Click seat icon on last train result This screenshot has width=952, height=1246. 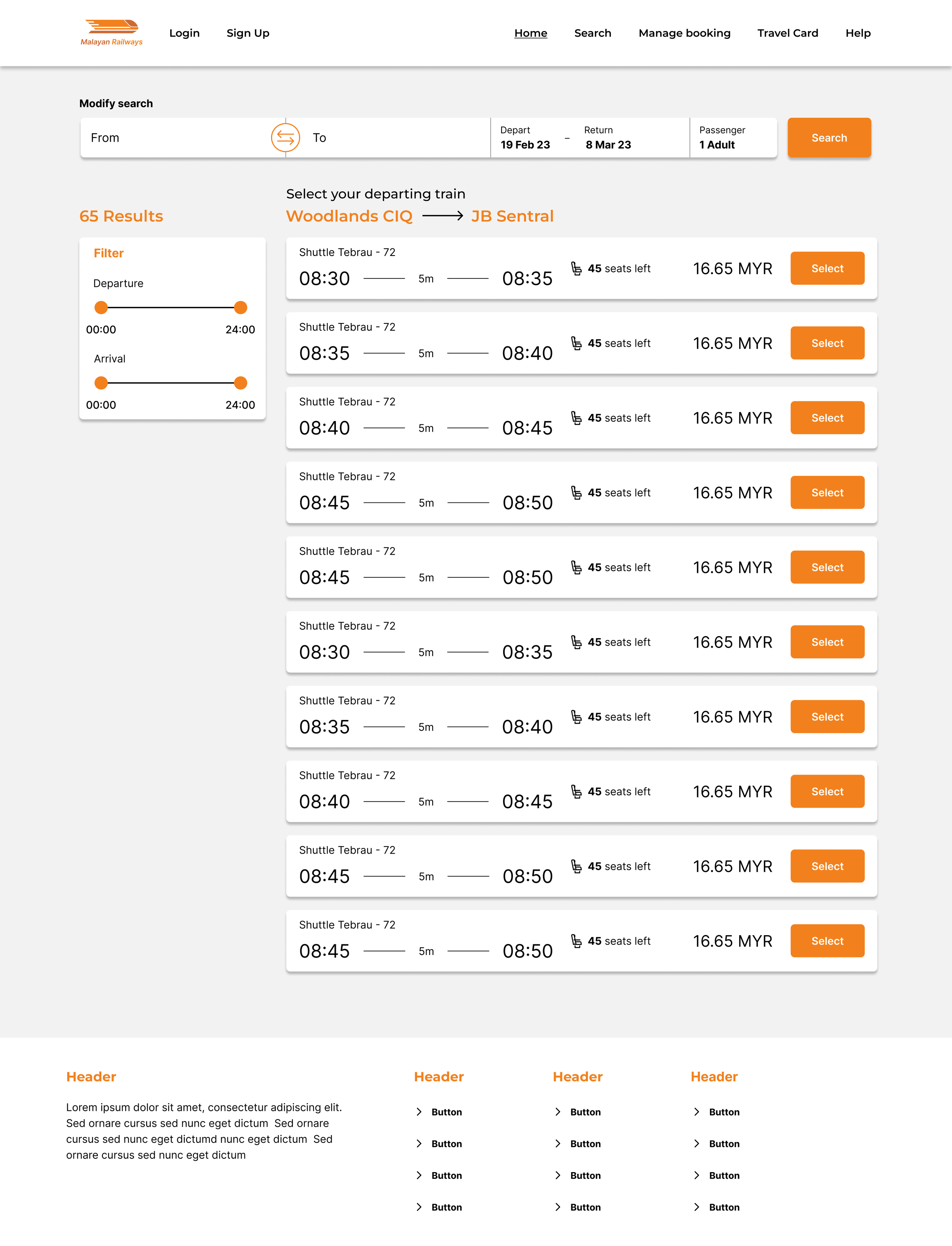576,941
